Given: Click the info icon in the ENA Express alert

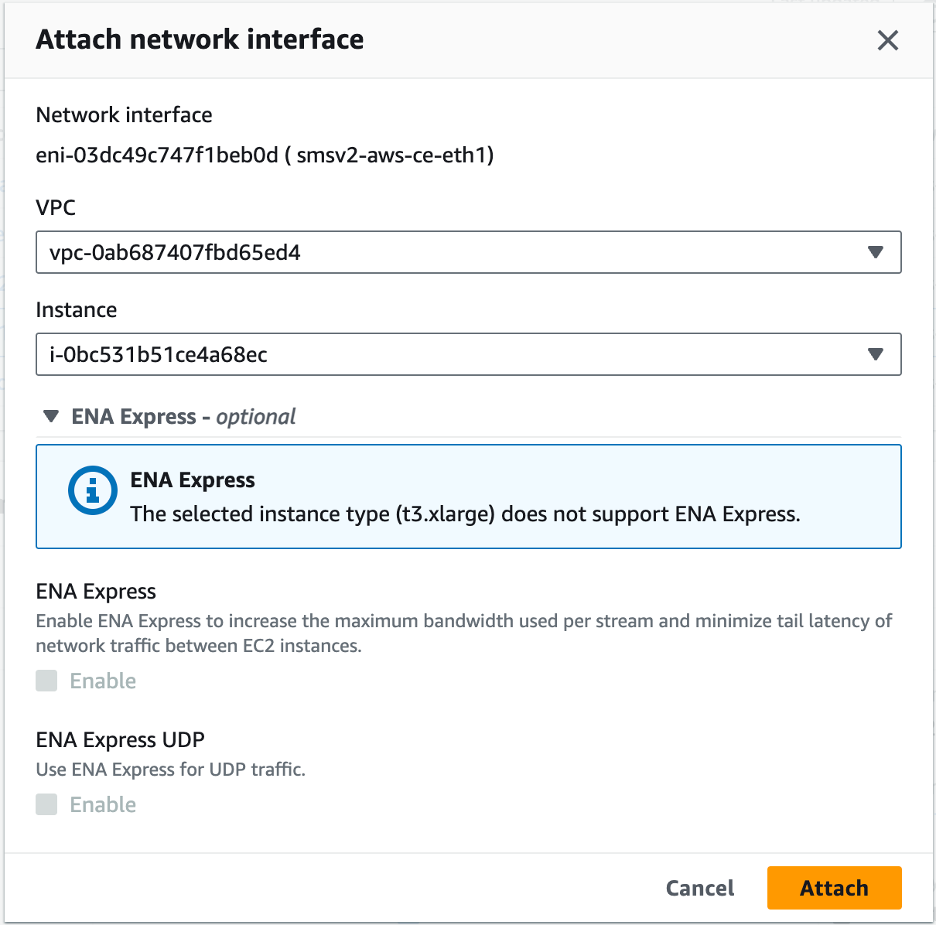Looking at the screenshot, I should click(x=91, y=490).
